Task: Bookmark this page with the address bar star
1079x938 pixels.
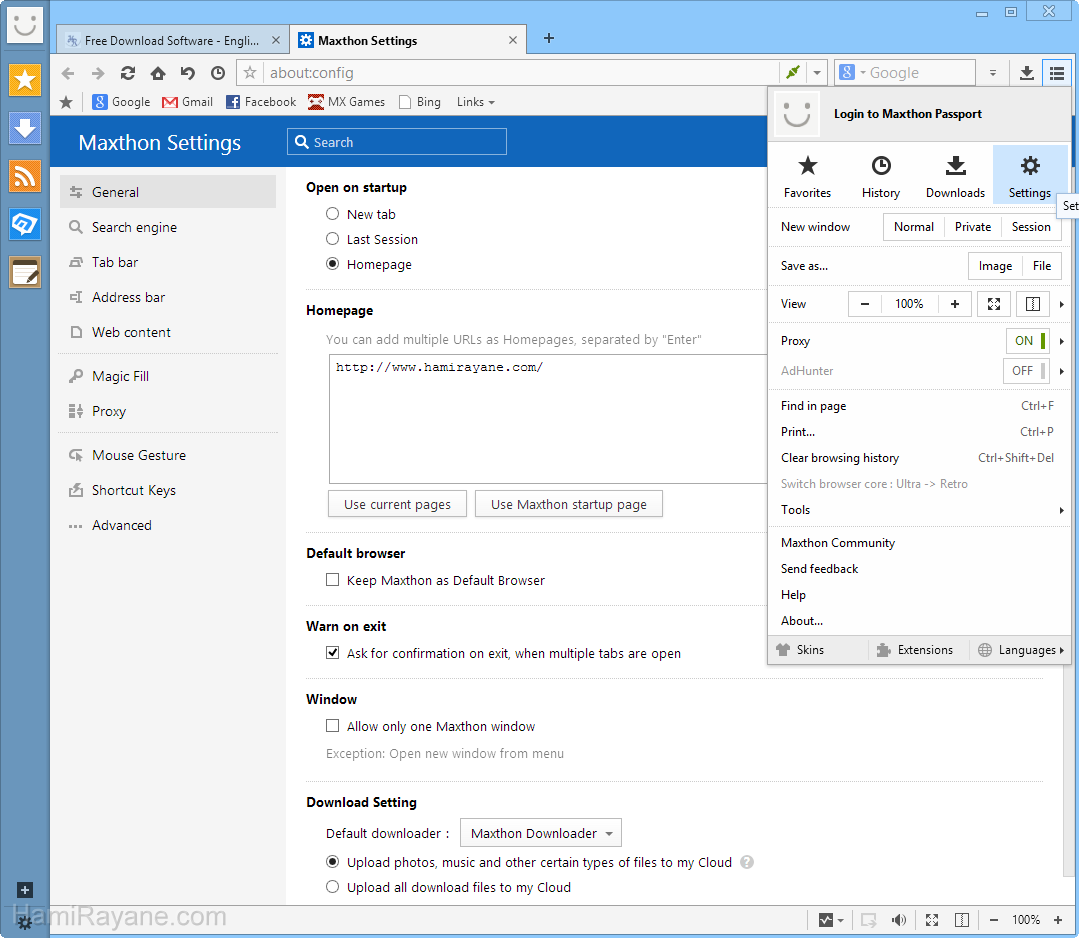Action: [250, 73]
